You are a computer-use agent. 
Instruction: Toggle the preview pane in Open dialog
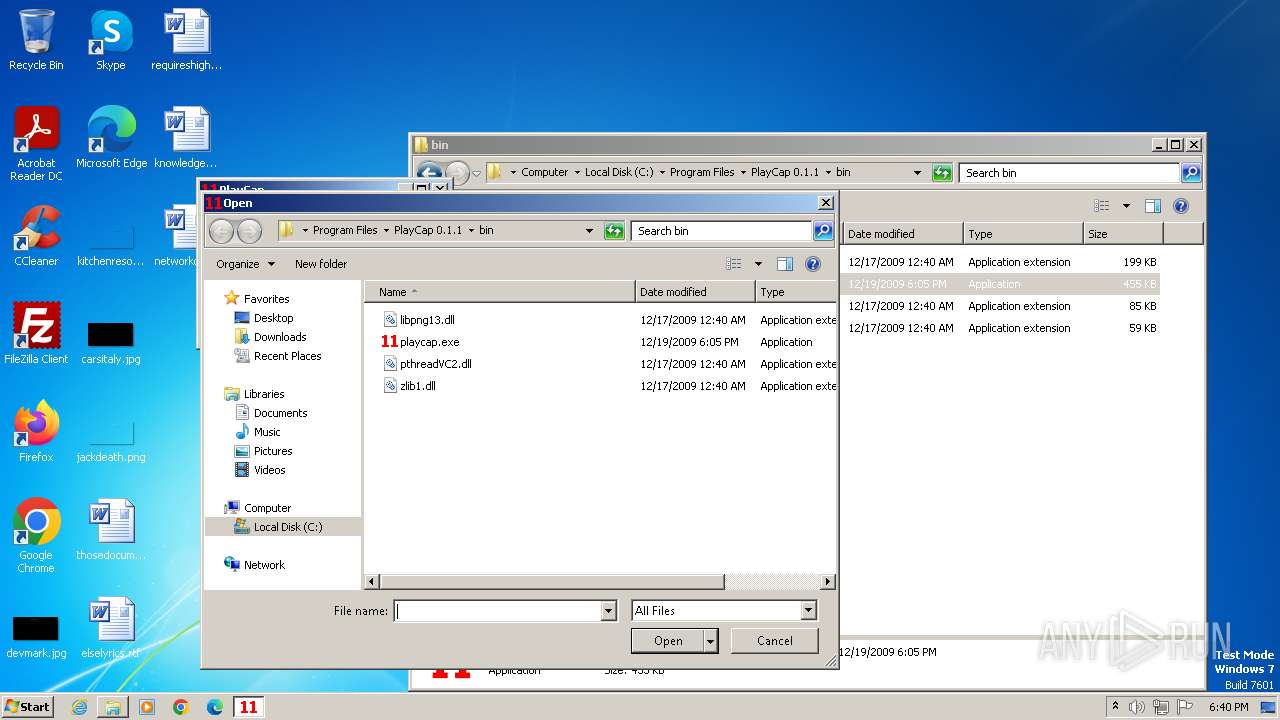point(785,264)
